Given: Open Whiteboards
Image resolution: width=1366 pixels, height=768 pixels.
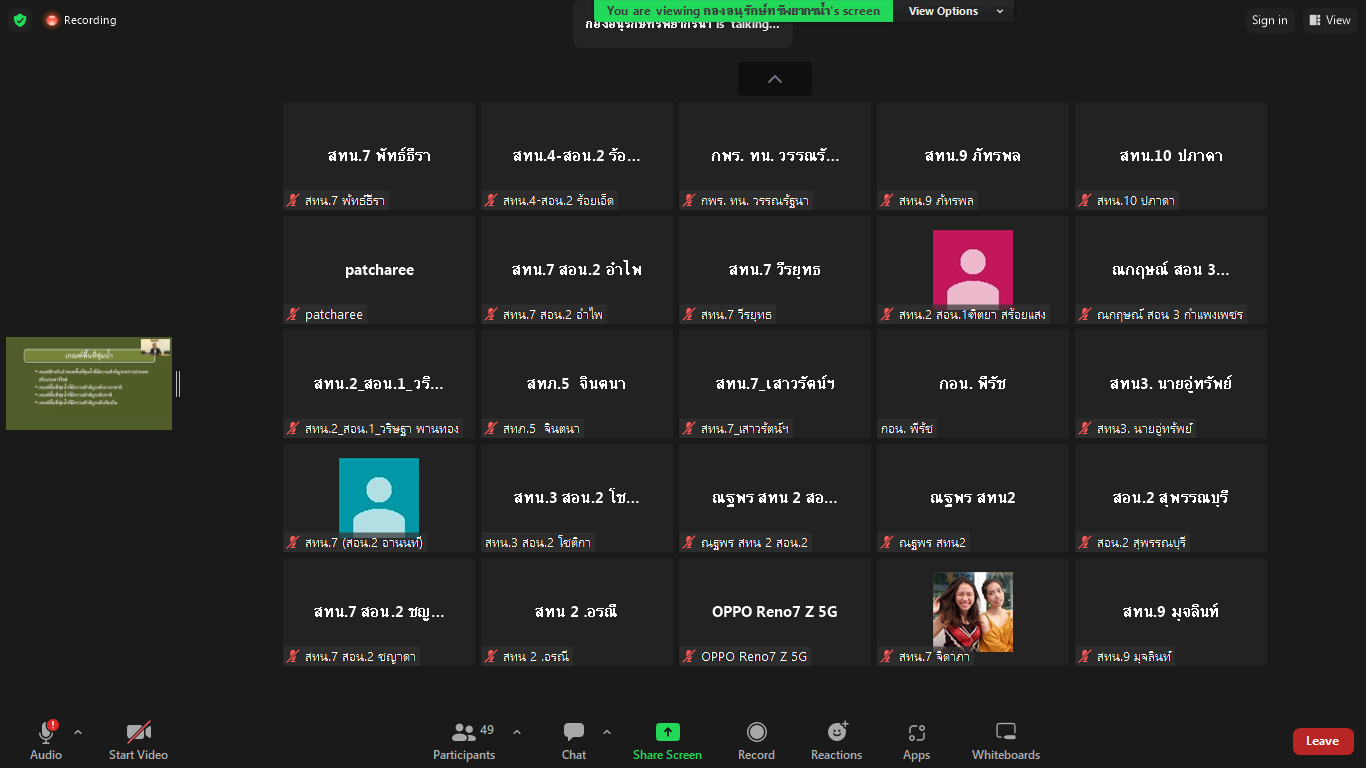Looking at the screenshot, I should [1006, 740].
